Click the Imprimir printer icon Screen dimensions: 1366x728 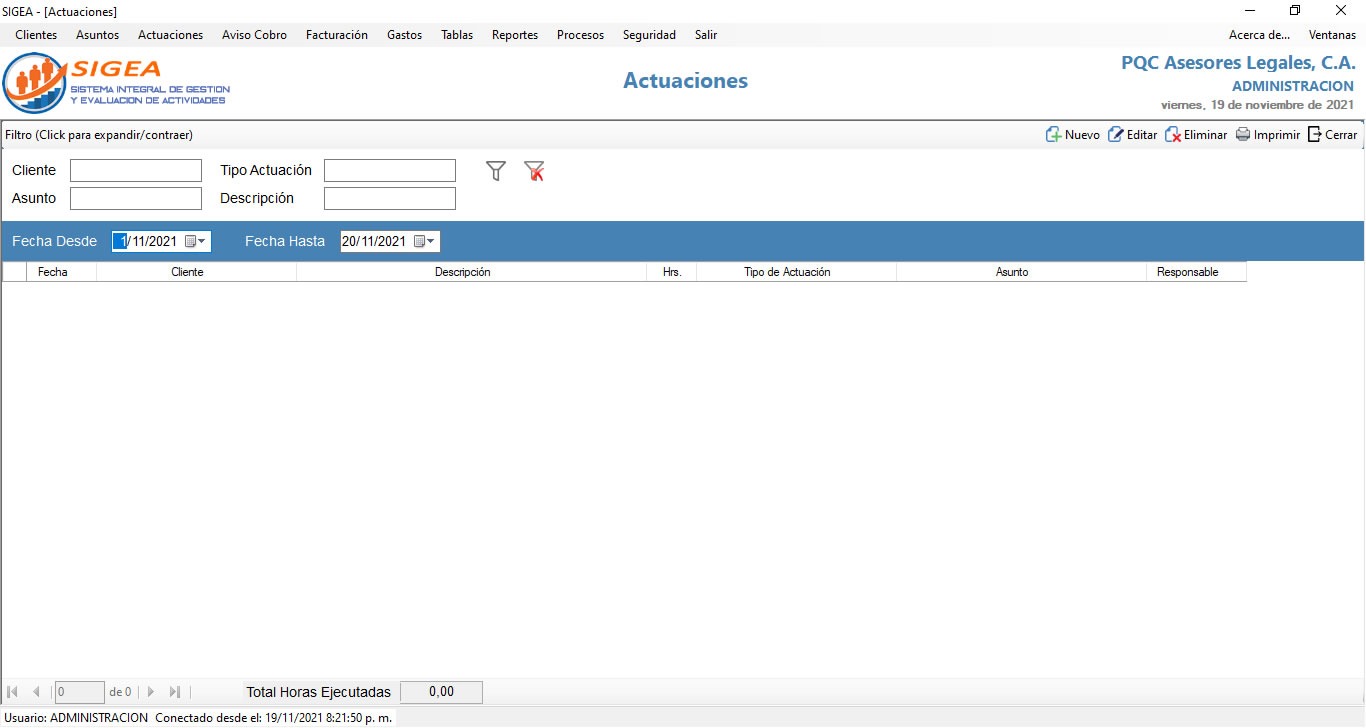click(x=1243, y=135)
